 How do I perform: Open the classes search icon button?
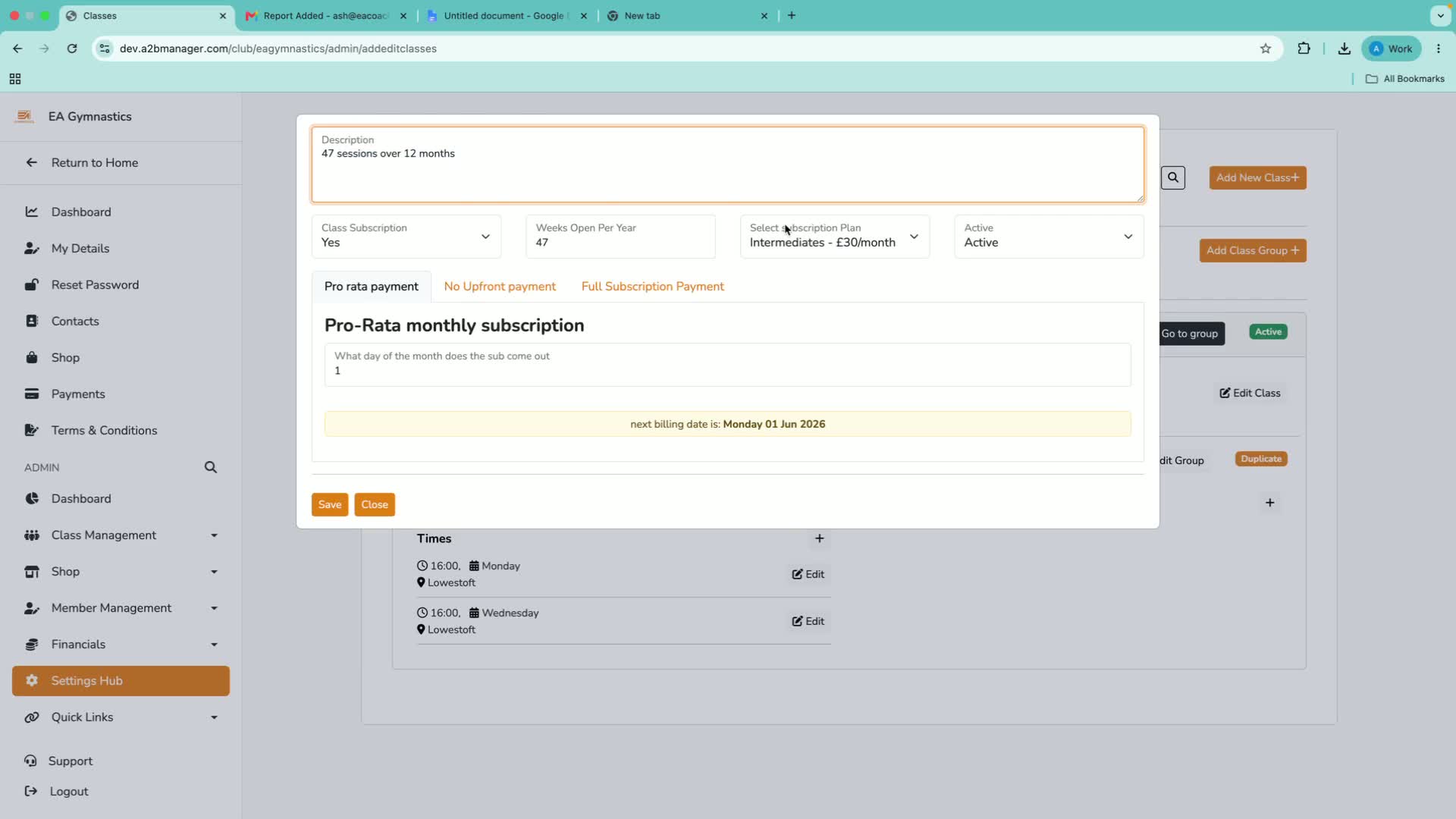tap(1173, 177)
